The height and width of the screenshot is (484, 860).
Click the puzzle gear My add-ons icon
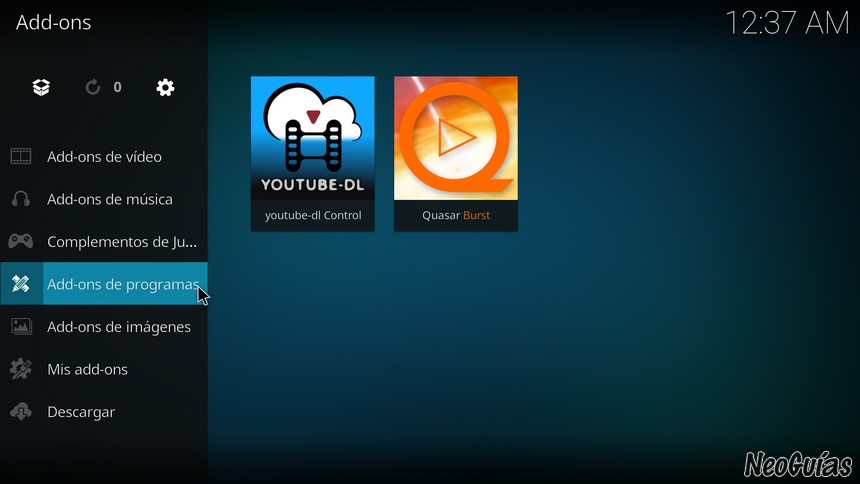(x=21, y=369)
